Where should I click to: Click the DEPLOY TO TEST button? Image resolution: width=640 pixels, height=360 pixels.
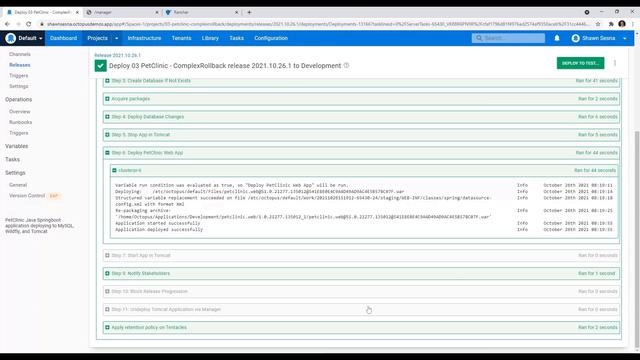pyautogui.click(x=580, y=63)
